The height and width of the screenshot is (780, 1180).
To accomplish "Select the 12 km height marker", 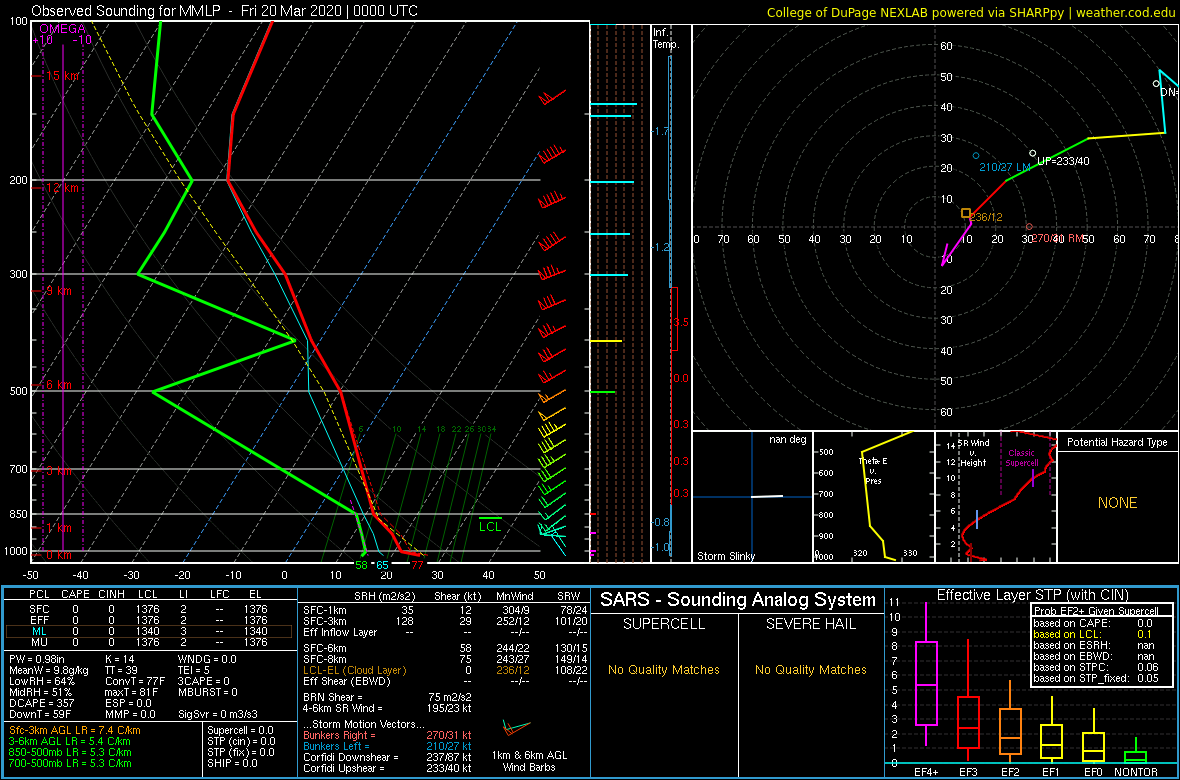I will (60, 187).
